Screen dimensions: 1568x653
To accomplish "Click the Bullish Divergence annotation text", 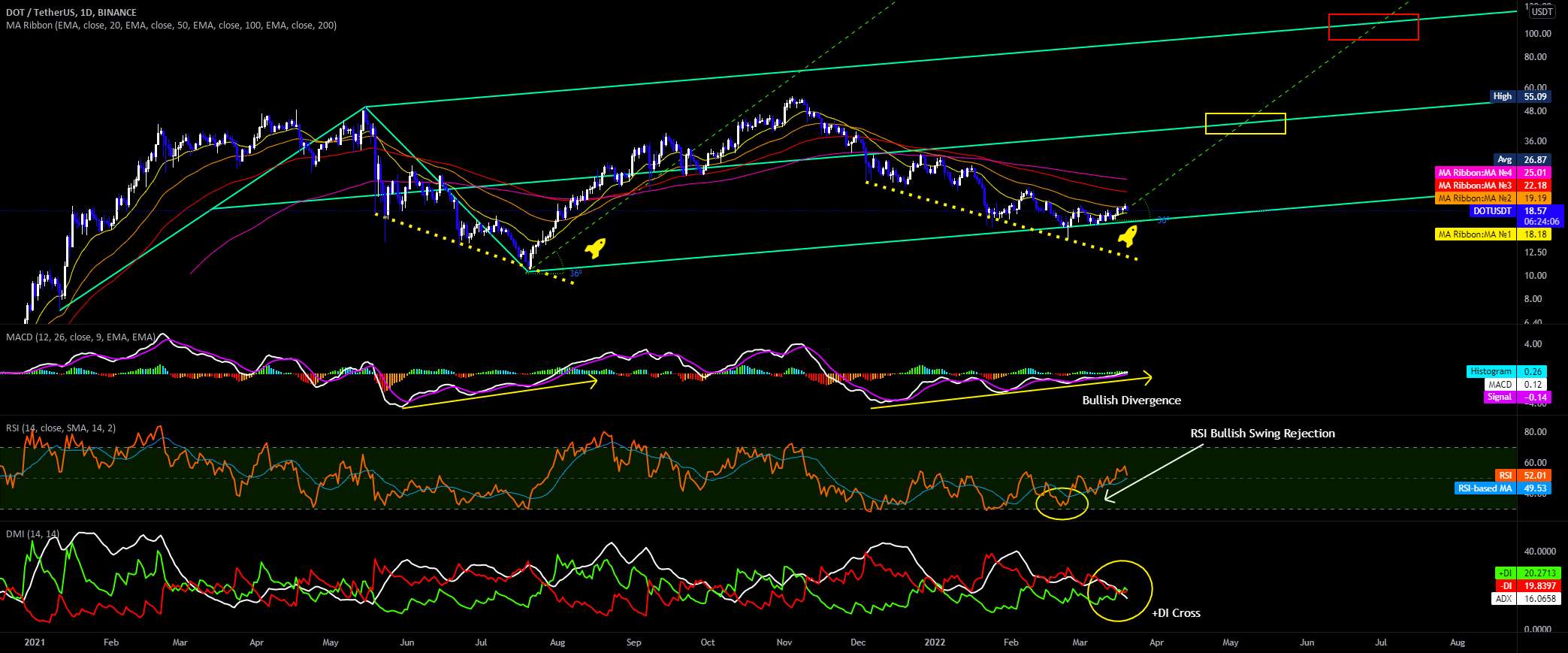I will click(1131, 401).
